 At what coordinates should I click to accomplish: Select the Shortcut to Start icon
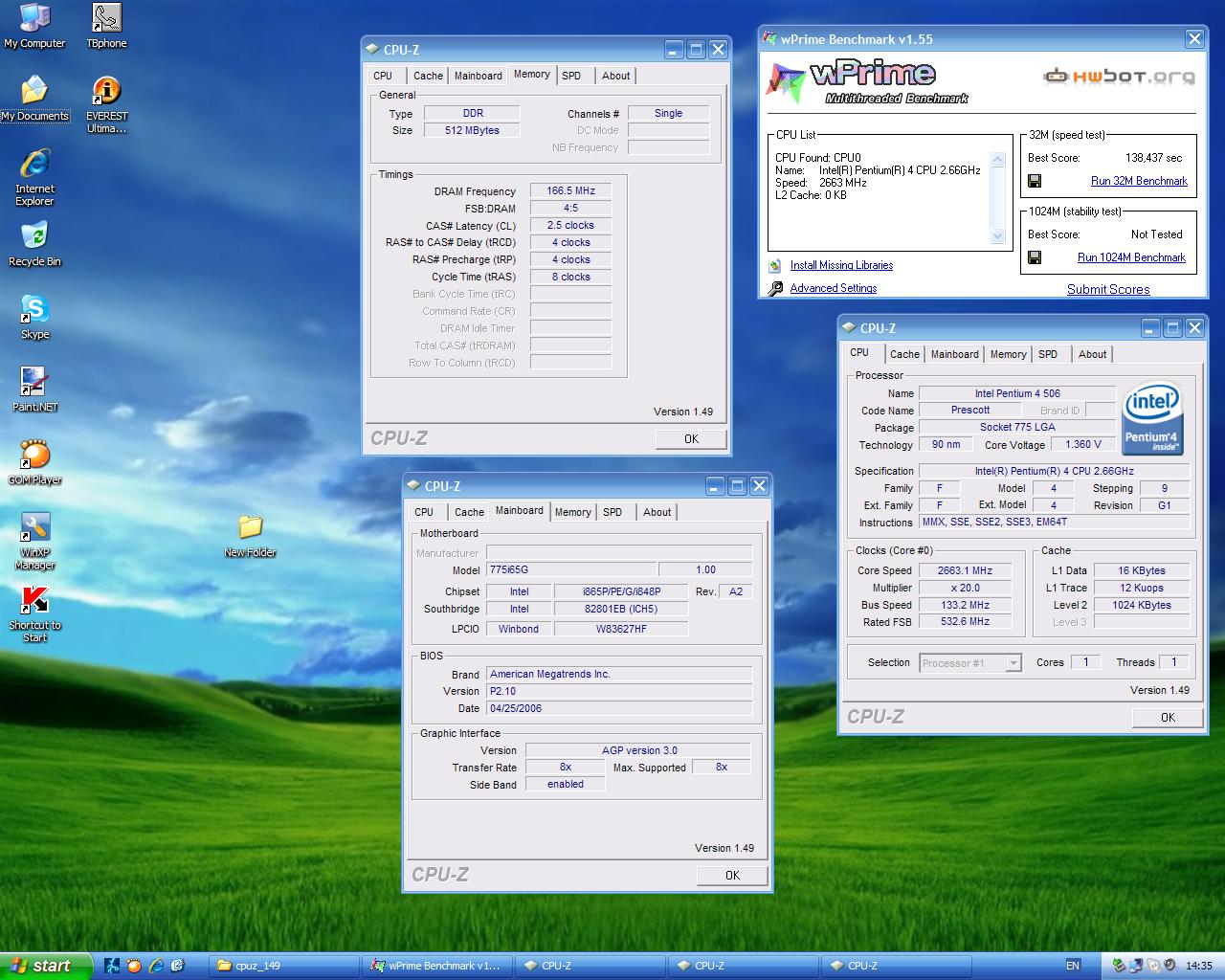tap(34, 614)
